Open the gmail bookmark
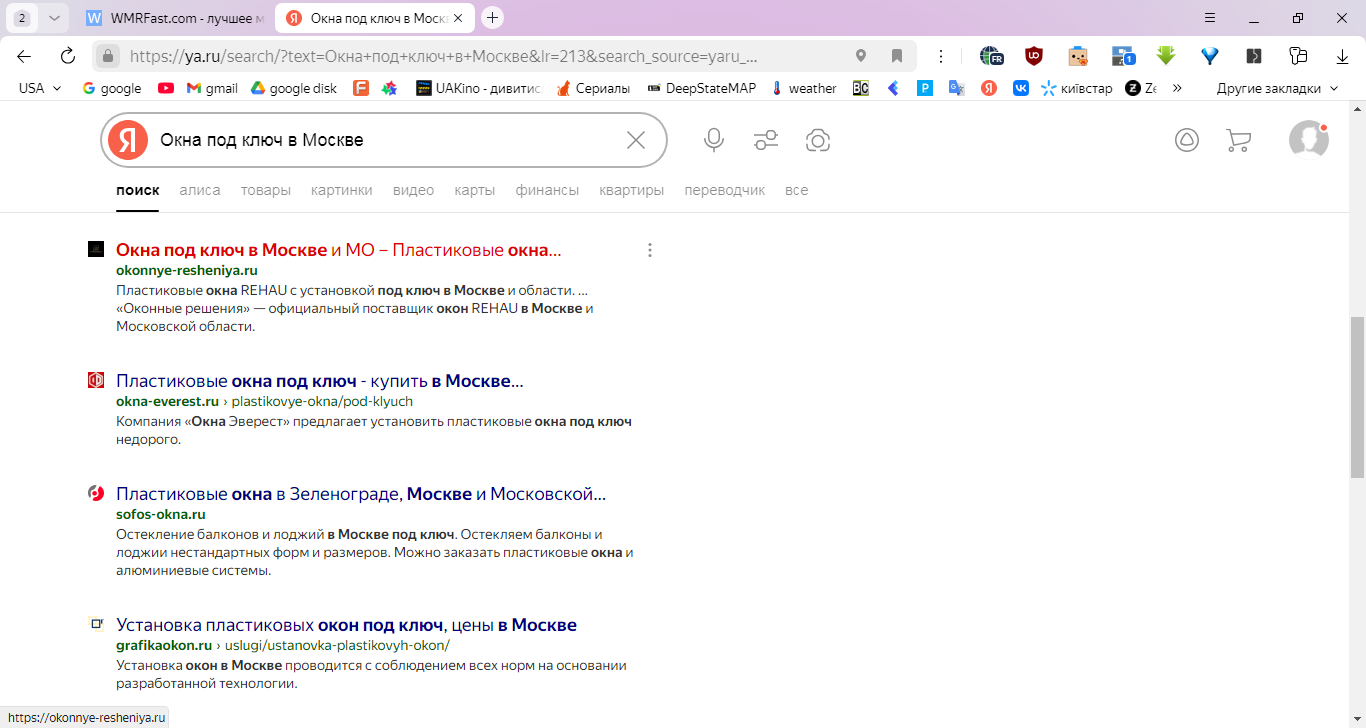This screenshot has height=728, width=1366. coord(212,88)
